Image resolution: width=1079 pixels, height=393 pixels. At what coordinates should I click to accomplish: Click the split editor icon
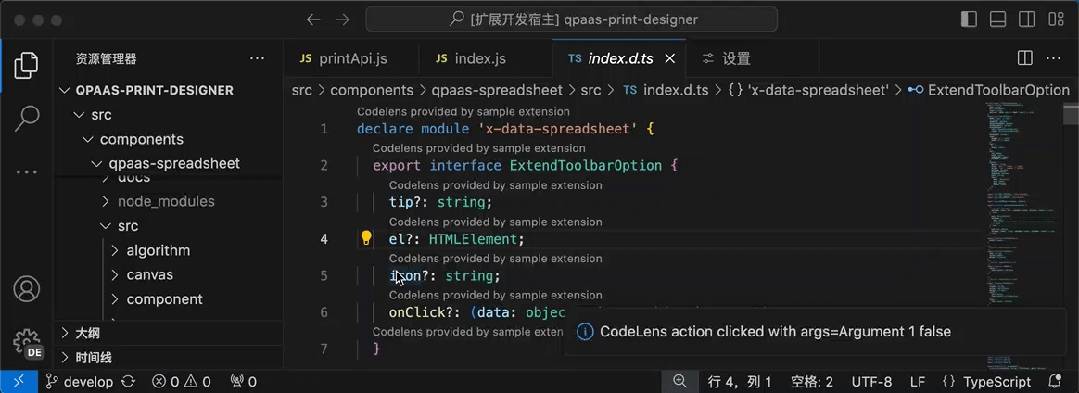tap(1025, 59)
